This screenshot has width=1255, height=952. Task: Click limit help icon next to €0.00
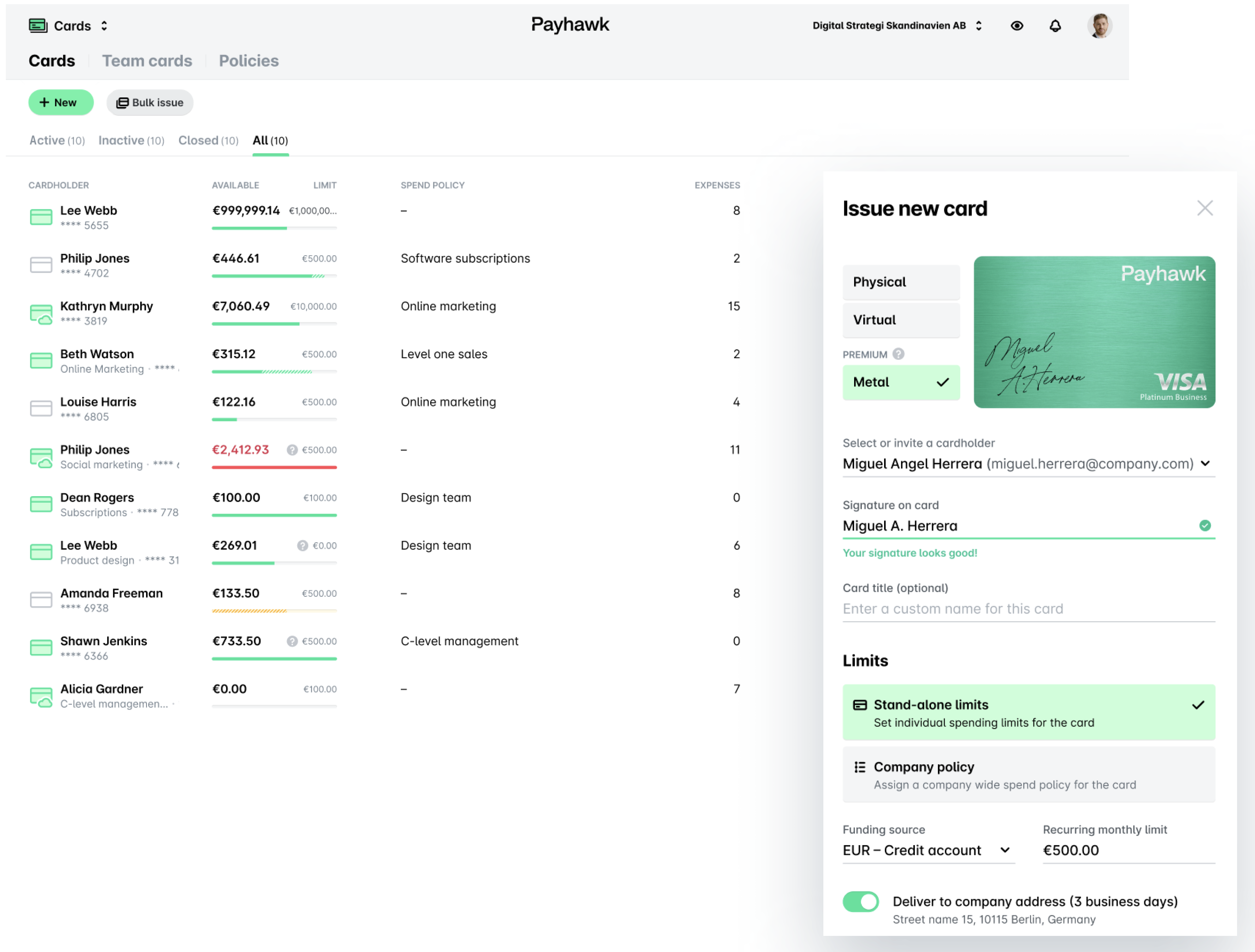pos(302,545)
